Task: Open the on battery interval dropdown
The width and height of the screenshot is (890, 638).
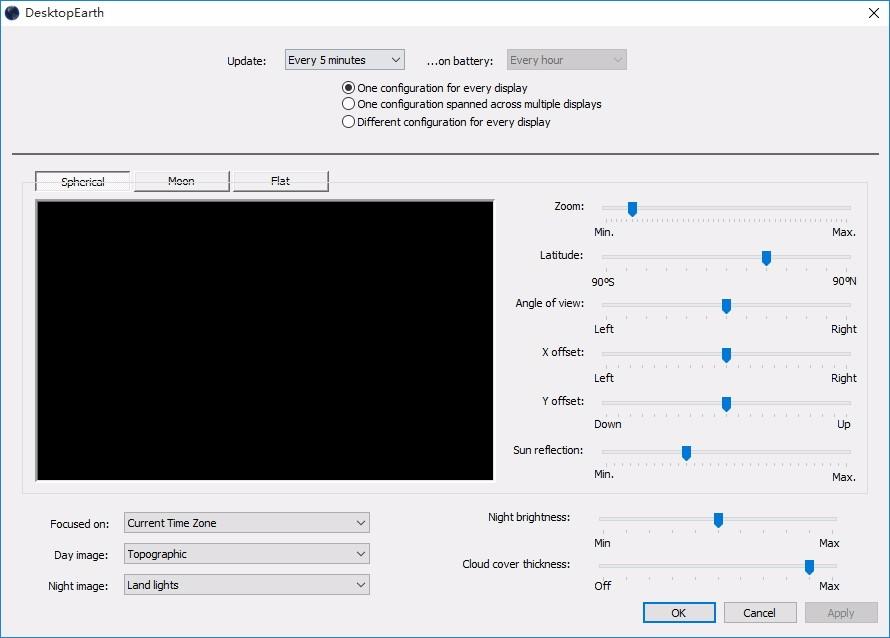Action: pos(566,60)
